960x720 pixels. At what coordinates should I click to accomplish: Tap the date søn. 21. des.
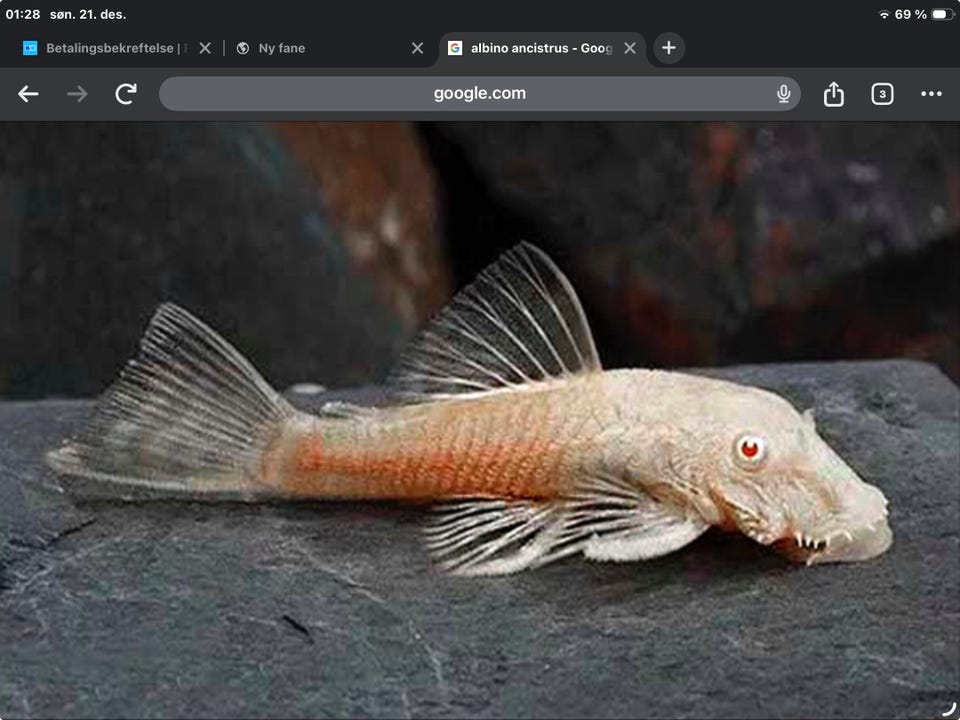point(88,14)
